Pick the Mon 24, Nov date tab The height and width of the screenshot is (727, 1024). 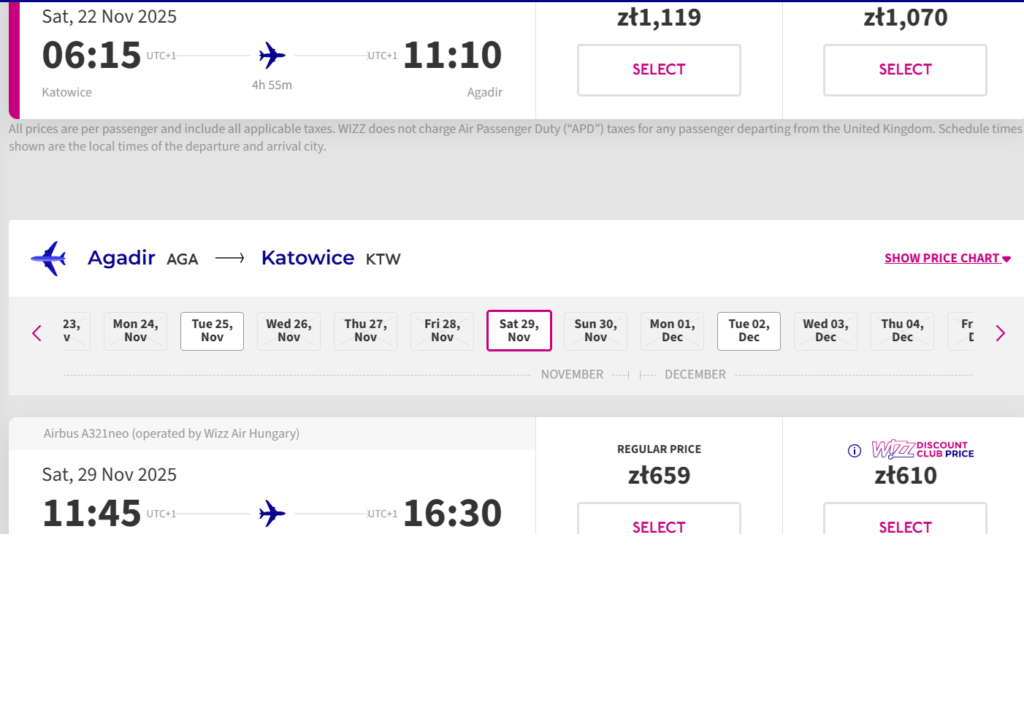pos(135,331)
